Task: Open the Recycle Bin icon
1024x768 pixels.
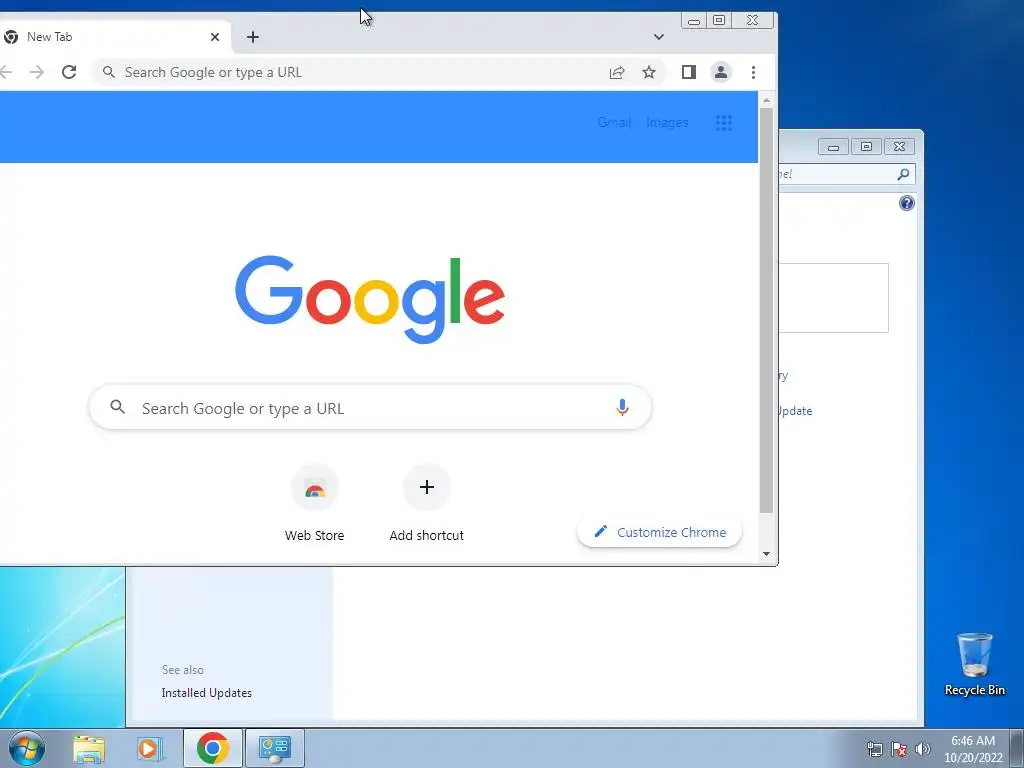Action: [974, 665]
